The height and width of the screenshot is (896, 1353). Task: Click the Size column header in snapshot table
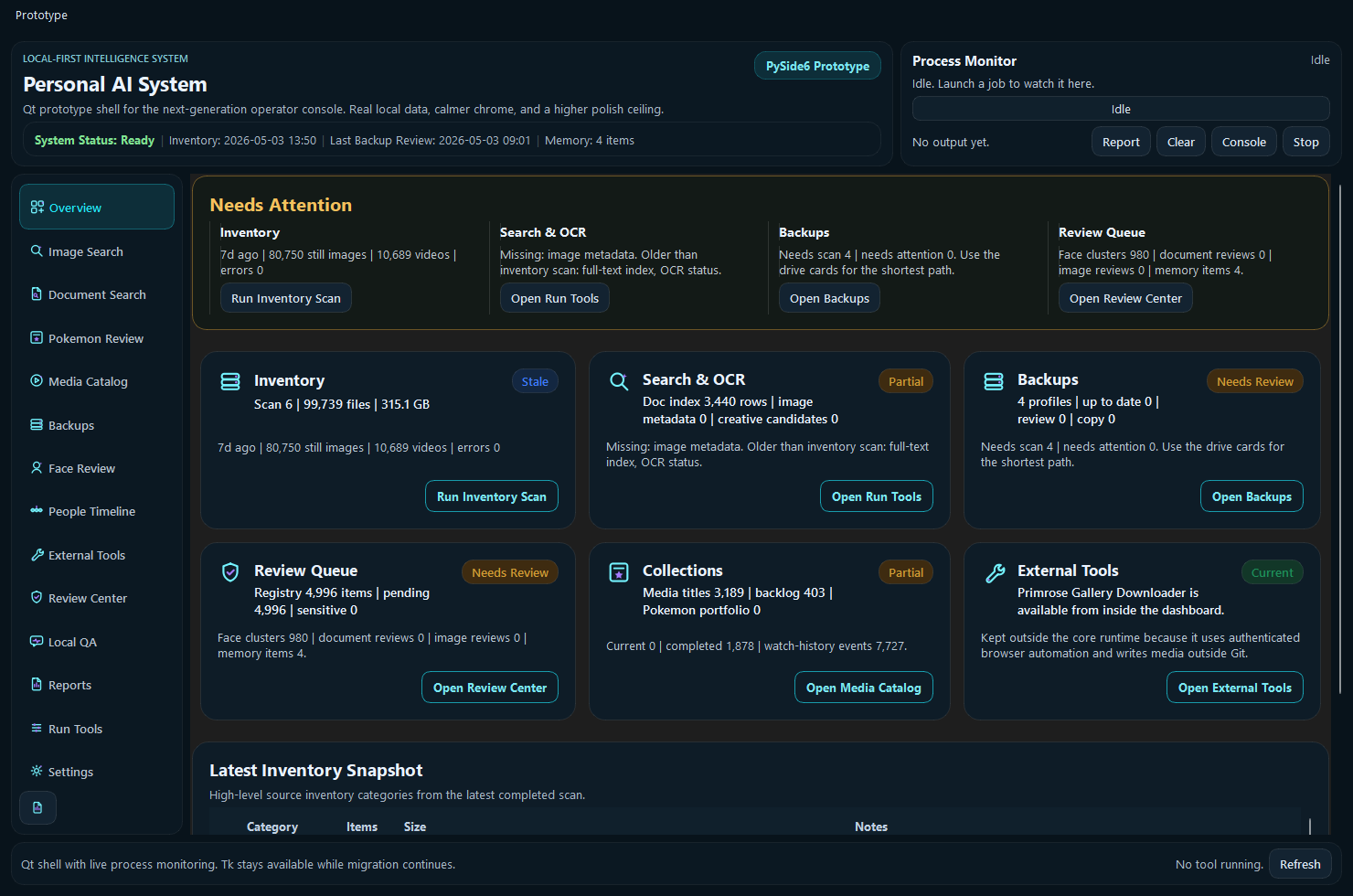coord(415,827)
